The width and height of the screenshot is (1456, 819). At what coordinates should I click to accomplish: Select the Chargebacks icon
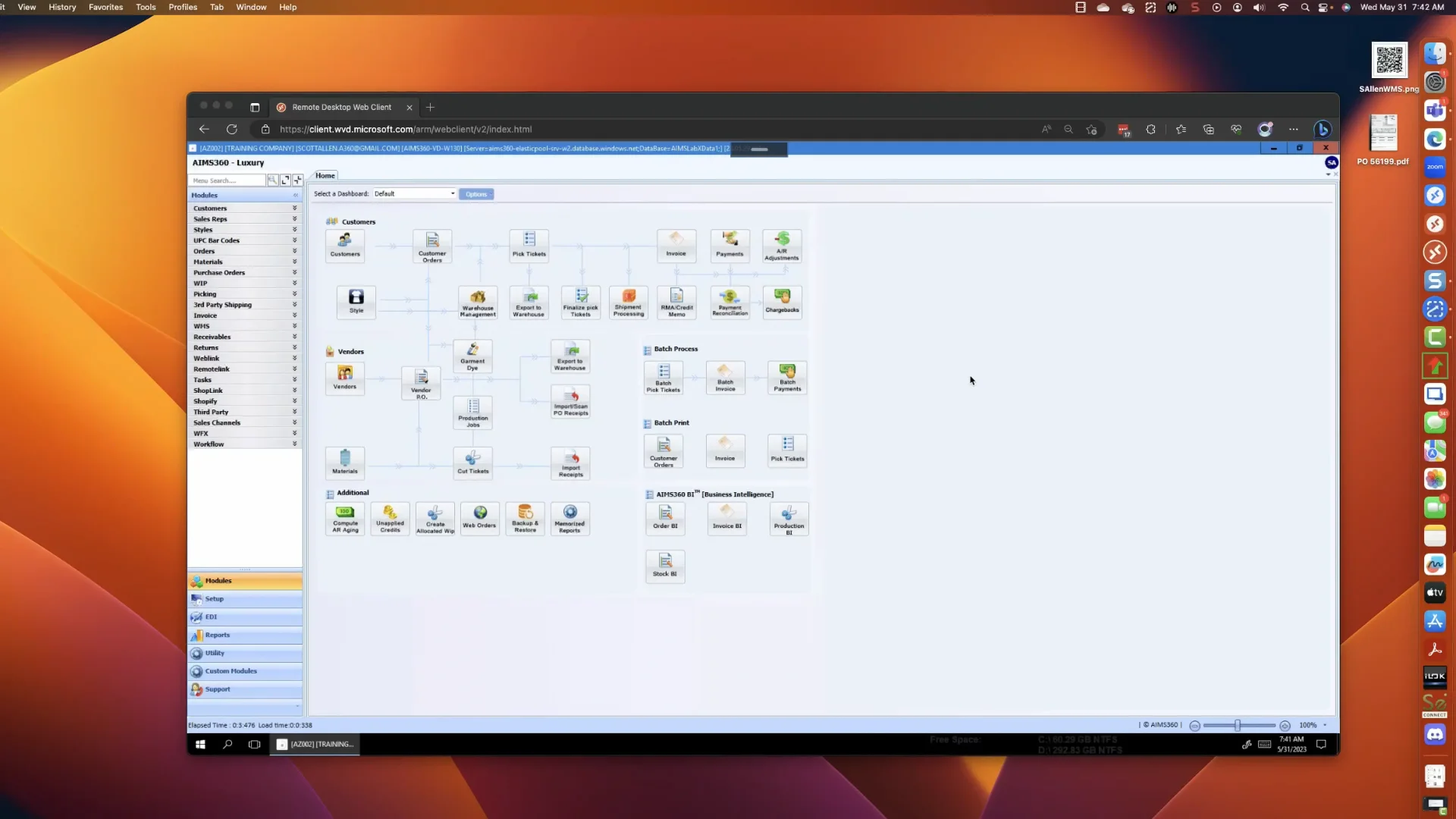click(782, 301)
